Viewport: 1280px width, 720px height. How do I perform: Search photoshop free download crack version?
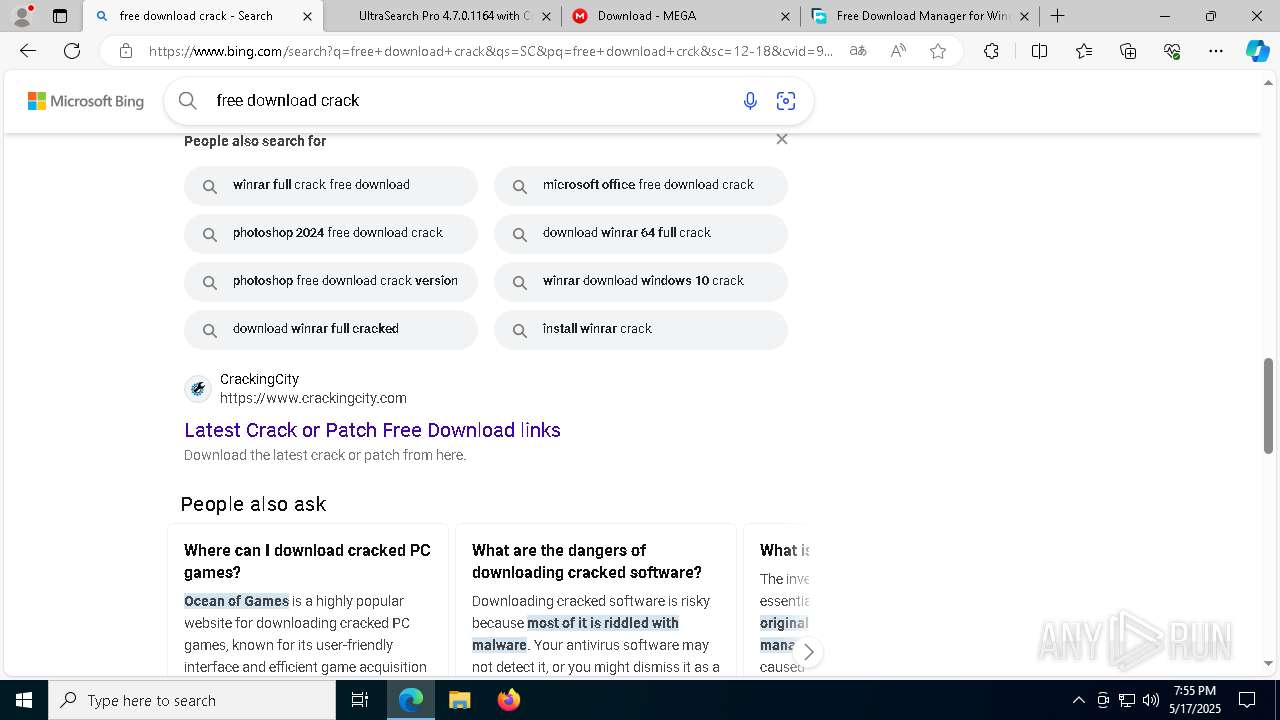pos(331,281)
